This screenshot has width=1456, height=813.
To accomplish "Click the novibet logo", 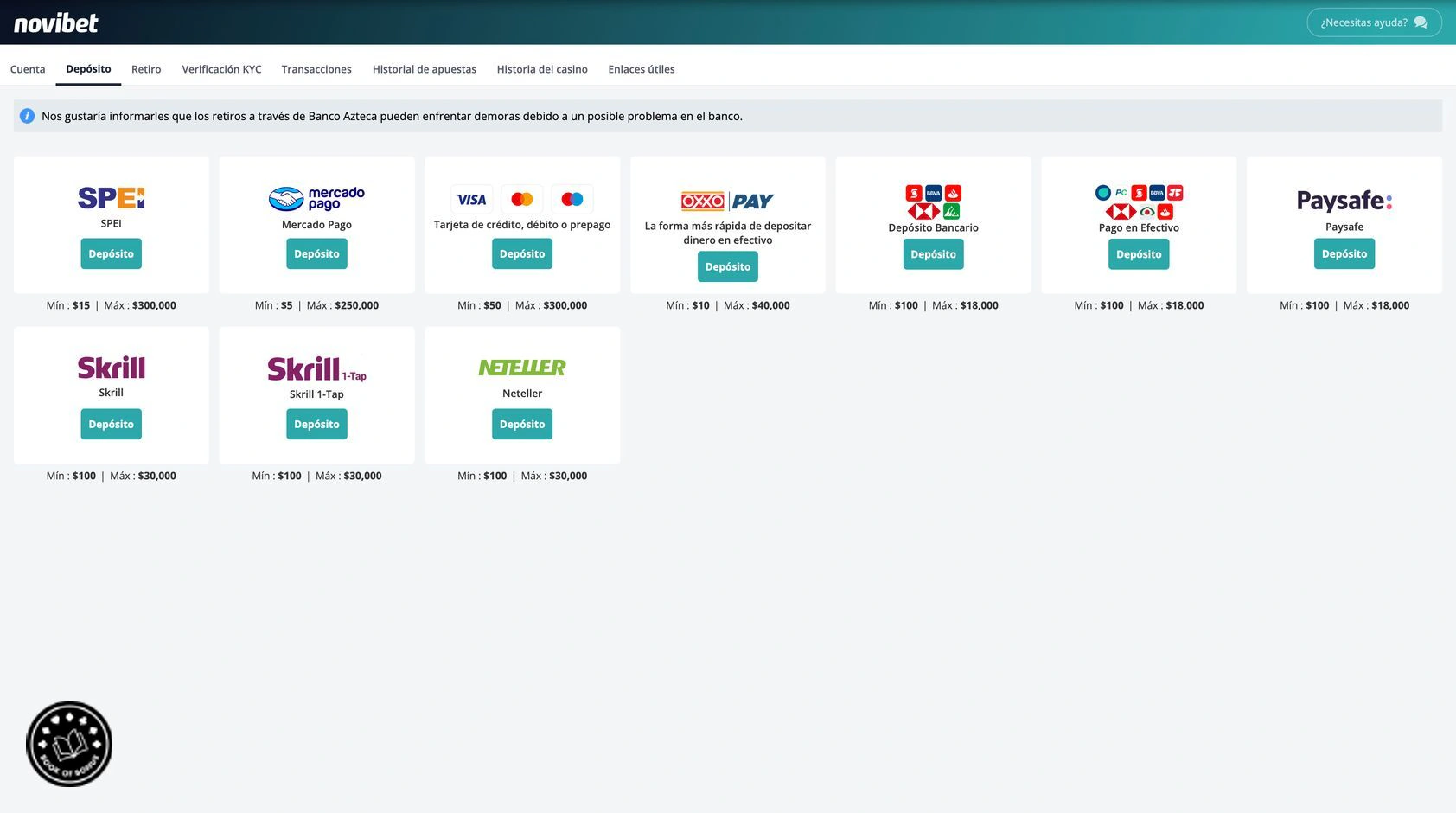I will coord(56,22).
